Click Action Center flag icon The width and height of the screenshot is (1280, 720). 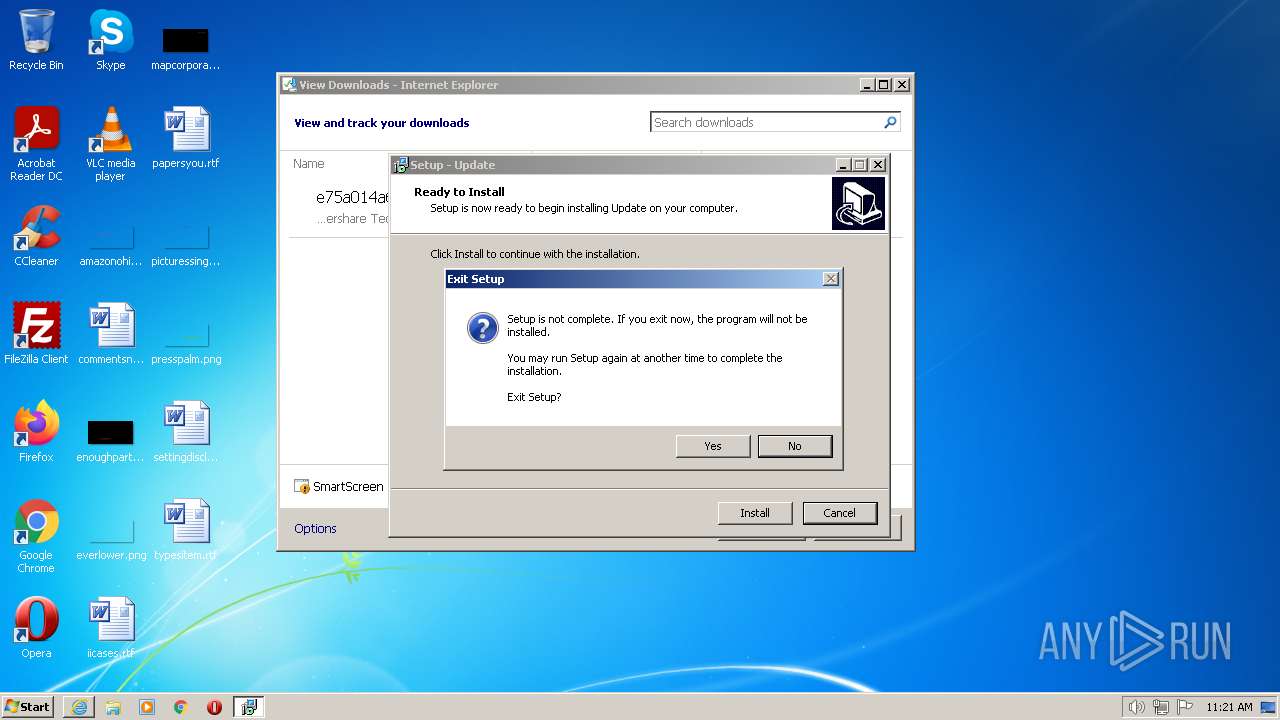1185,707
